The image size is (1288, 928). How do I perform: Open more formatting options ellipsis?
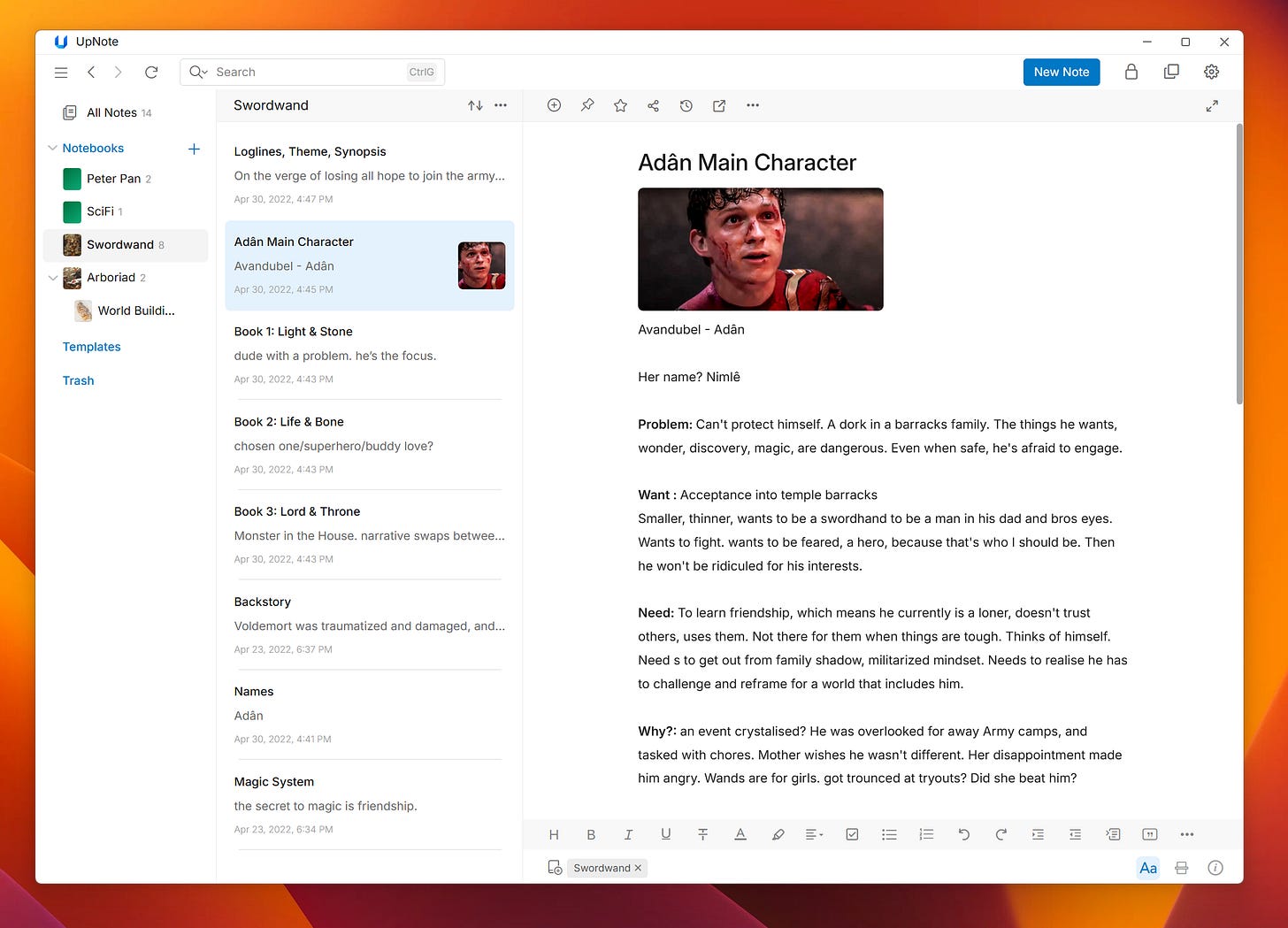pos(1187,834)
